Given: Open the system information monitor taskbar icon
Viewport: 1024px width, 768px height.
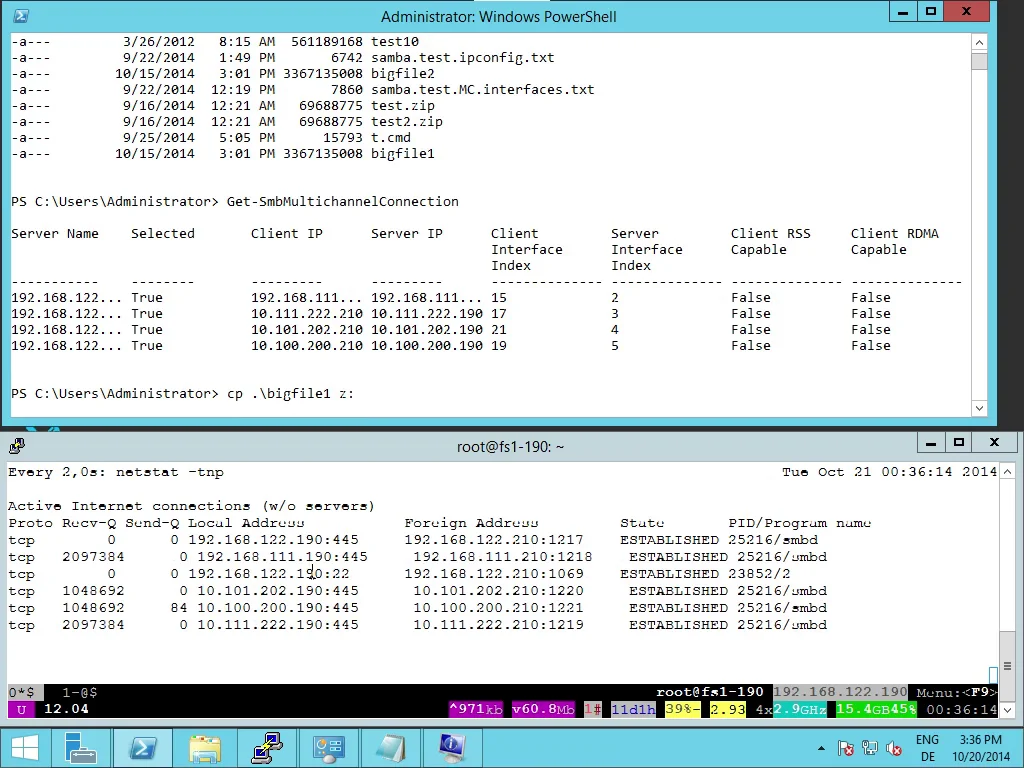Looking at the screenshot, I should pyautogui.click(x=452, y=748).
